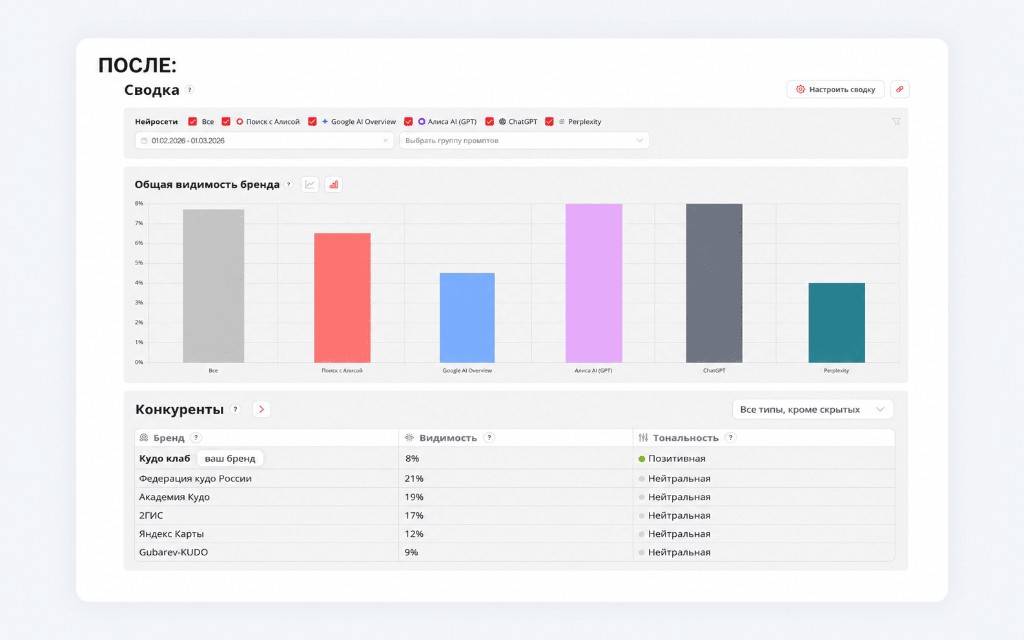Click the gray Все bar in chart

pyautogui.click(x=214, y=286)
